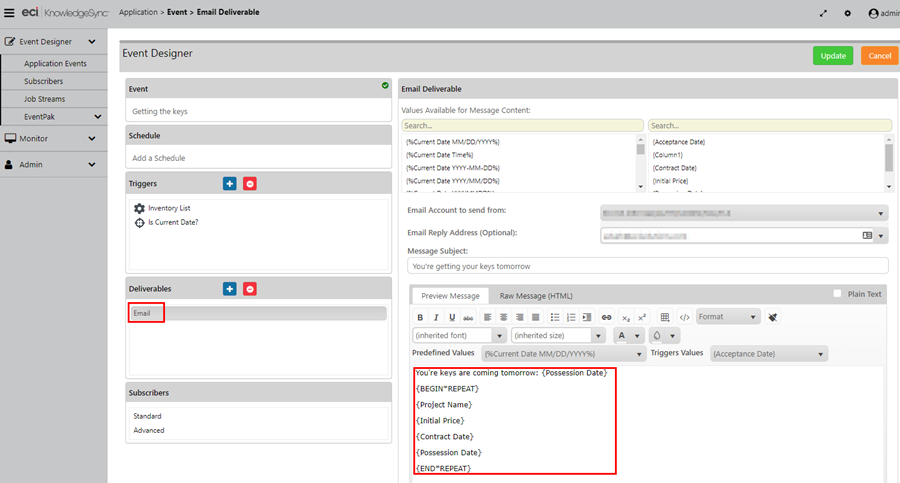Insert a bulleted list

coord(554,317)
